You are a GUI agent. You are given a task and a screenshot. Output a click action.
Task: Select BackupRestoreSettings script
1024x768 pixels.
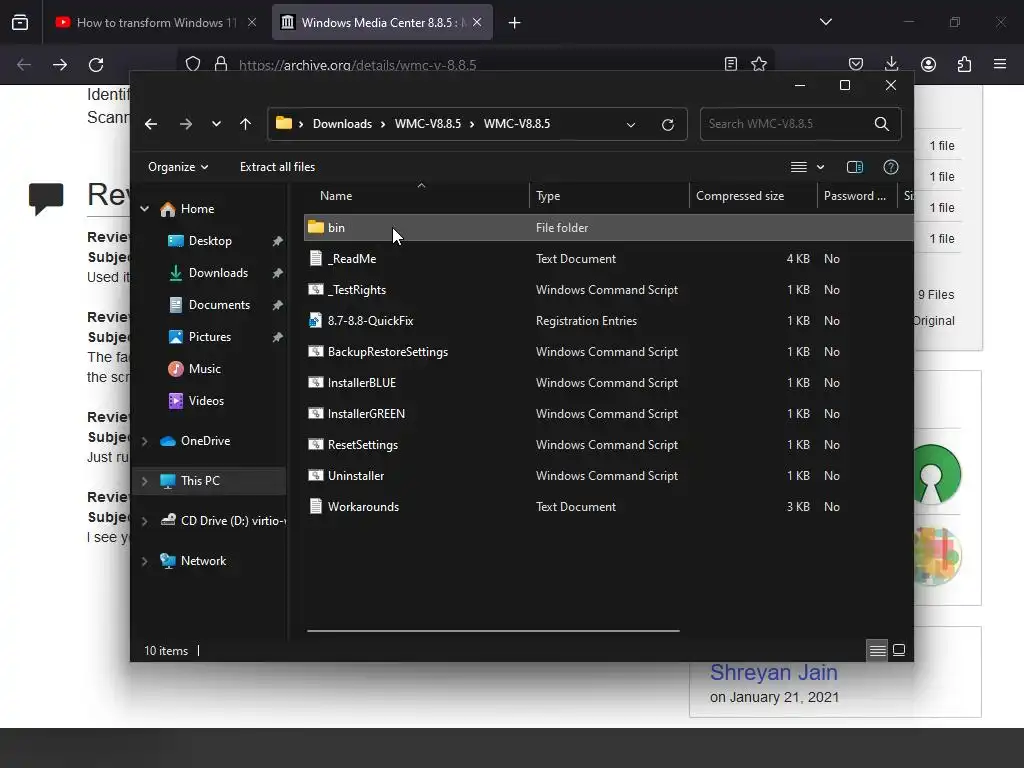(x=609, y=352)
